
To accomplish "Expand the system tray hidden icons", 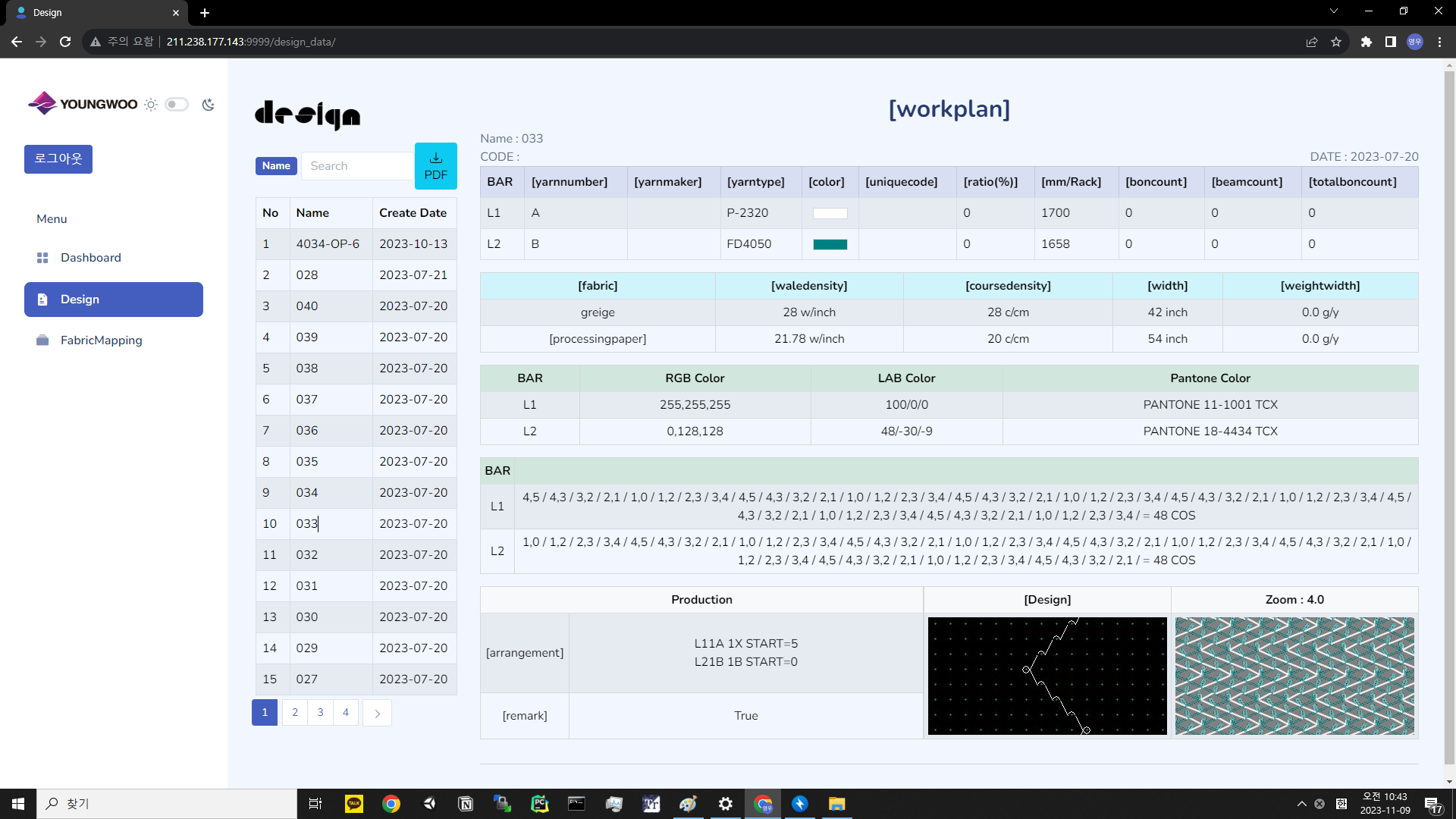I will pos(1301,804).
